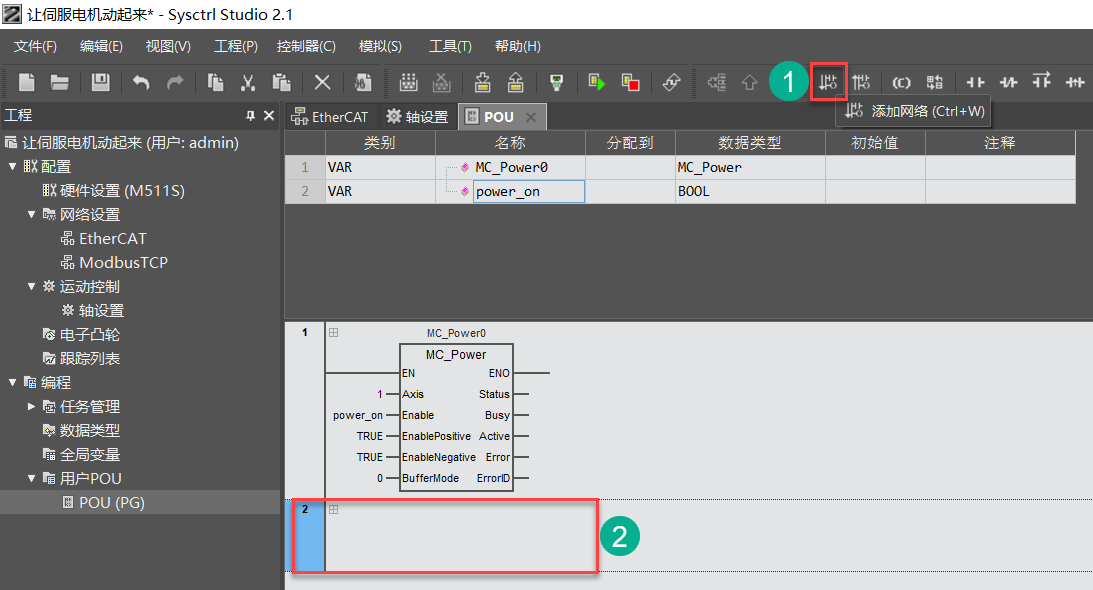The height and width of the screenshot is (590, 1093).
Task: Switch to the EtherCAT tab
Action: [x=330, y=116]
